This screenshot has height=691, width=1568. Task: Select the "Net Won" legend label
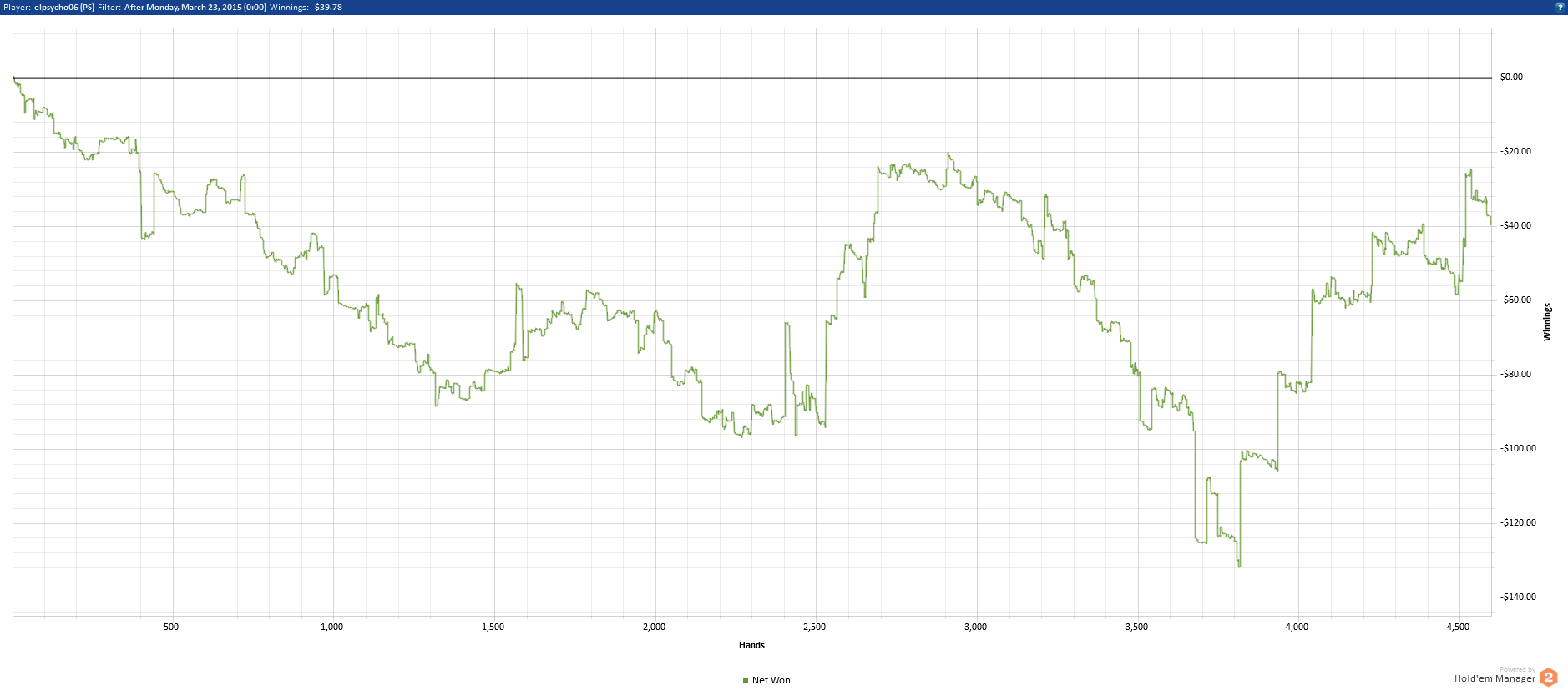pos(771,680)
